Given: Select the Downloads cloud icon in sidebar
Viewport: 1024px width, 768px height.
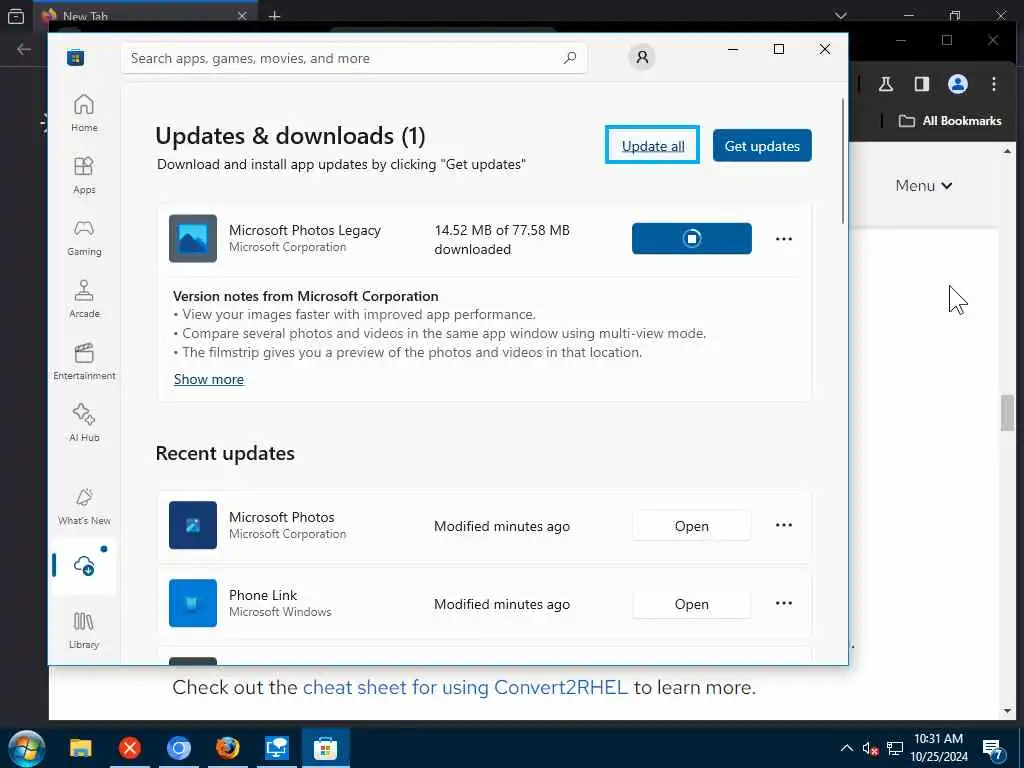Looking at the screenshot, I should (84, 566).
